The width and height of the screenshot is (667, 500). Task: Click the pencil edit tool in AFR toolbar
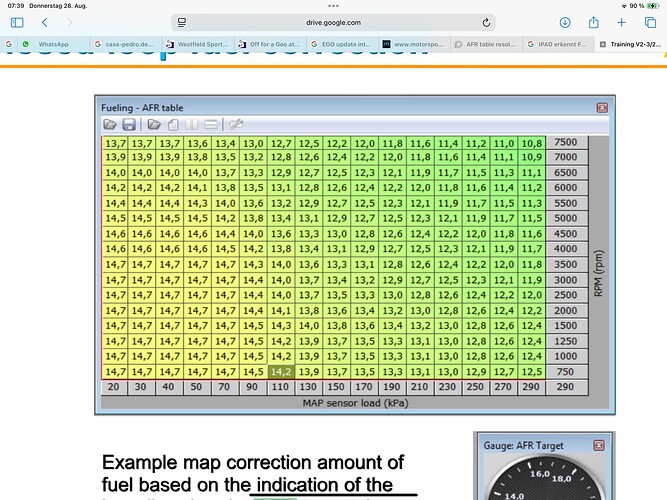point(236,124)
